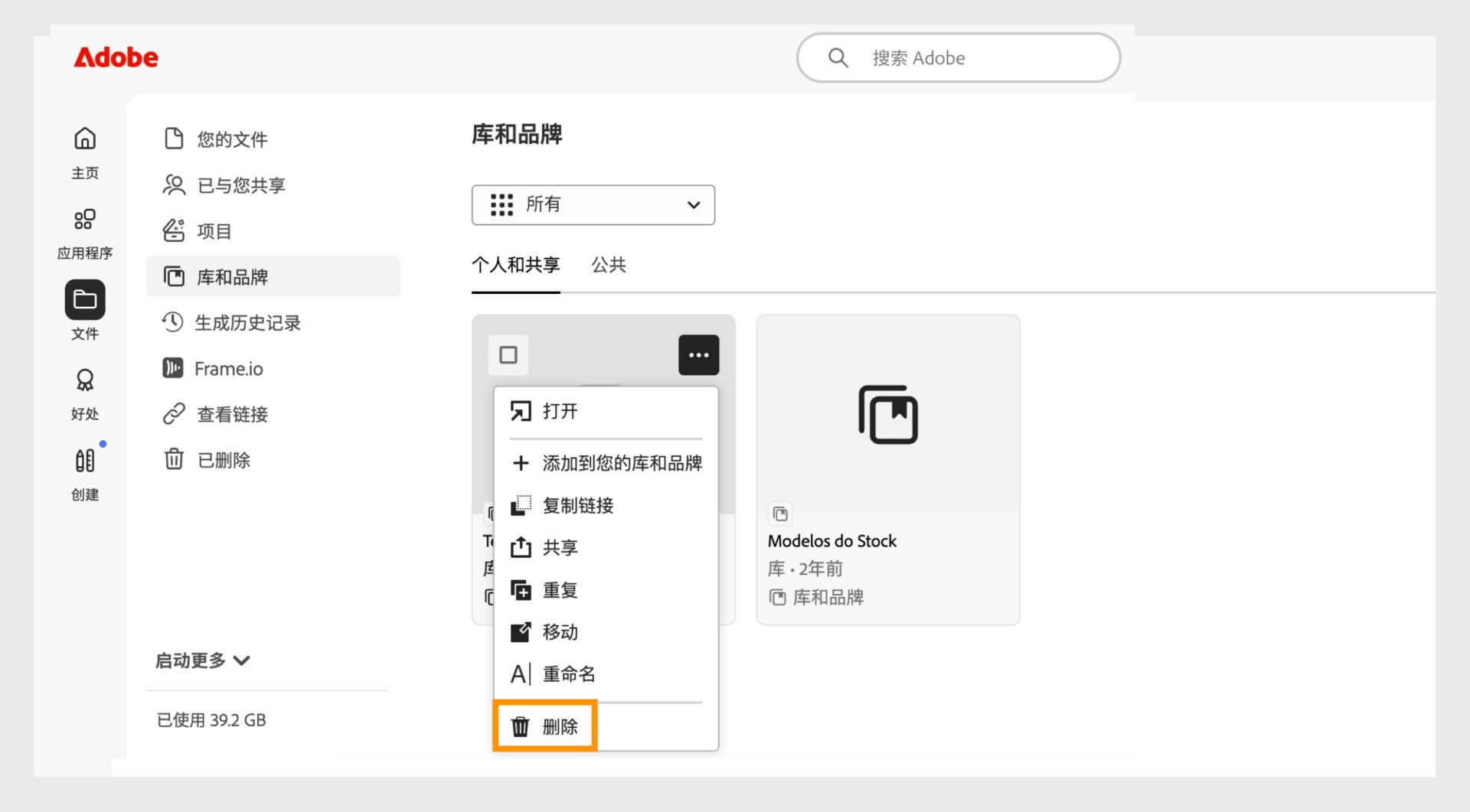
Task: Choose 共享 from context menu
Action: click(606, 547)
